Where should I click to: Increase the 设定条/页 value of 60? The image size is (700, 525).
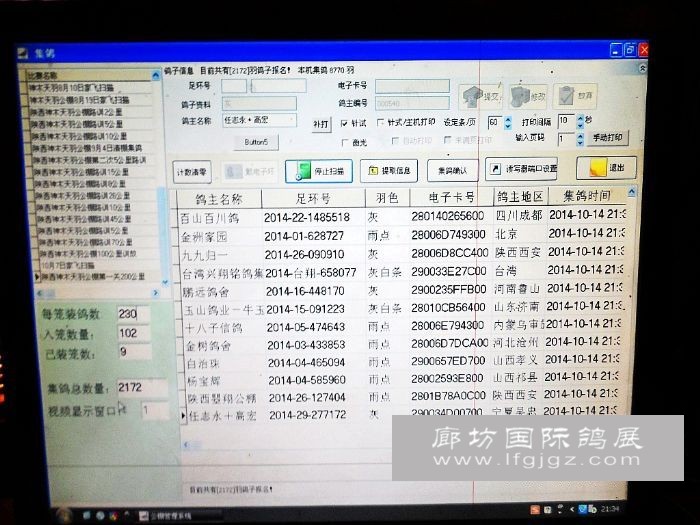click(x=508, y=119)
